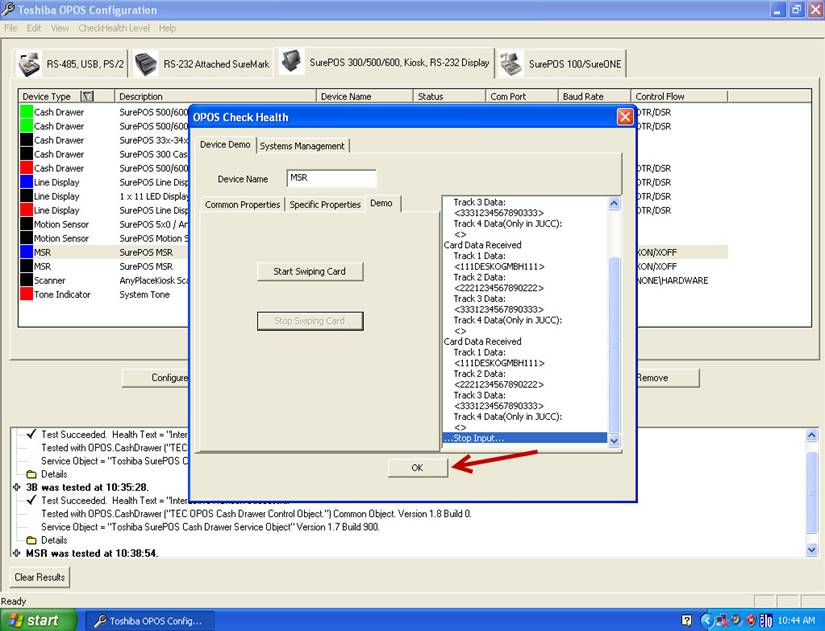Open the Windows Start menu
Viewport: 825px width, 631px height.
click(36, 620)
